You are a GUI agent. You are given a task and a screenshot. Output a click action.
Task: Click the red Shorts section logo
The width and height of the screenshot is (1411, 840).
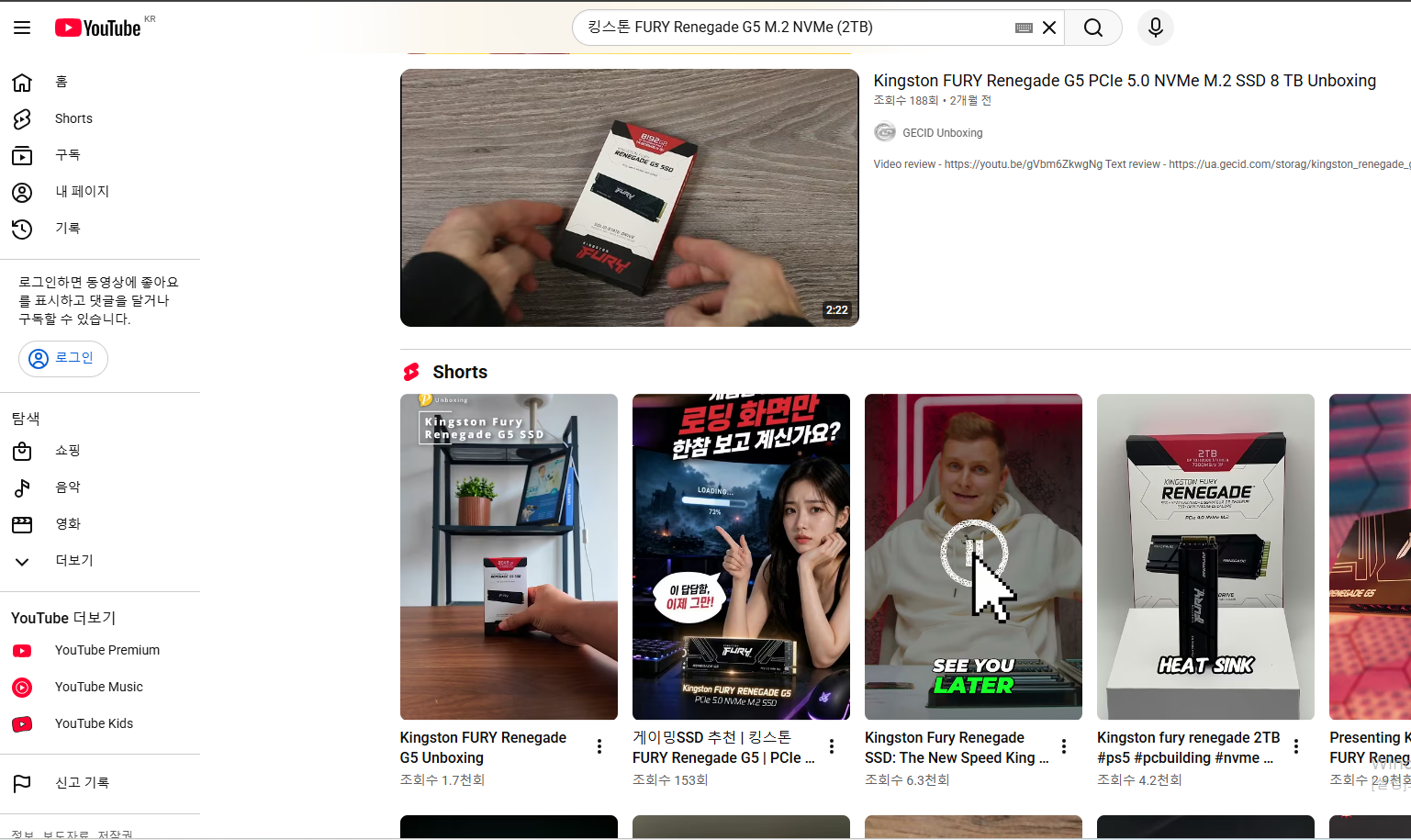(x=411, y=372)
